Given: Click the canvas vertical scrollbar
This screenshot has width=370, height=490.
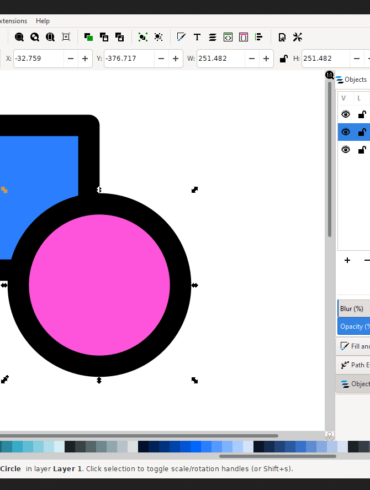Looking at the screenshot, I should coord(329,160).
